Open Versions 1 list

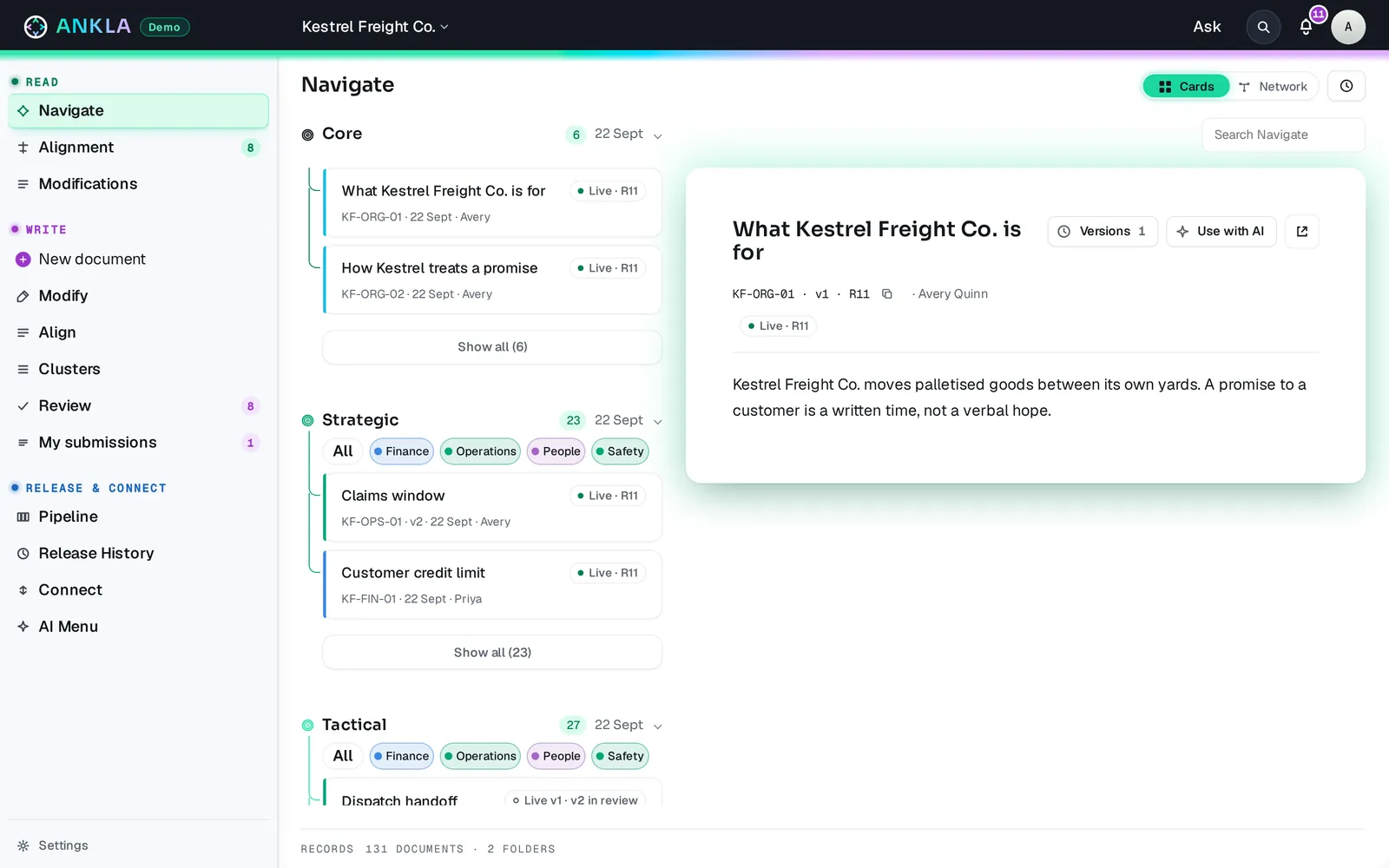[x=1103, y=231]
